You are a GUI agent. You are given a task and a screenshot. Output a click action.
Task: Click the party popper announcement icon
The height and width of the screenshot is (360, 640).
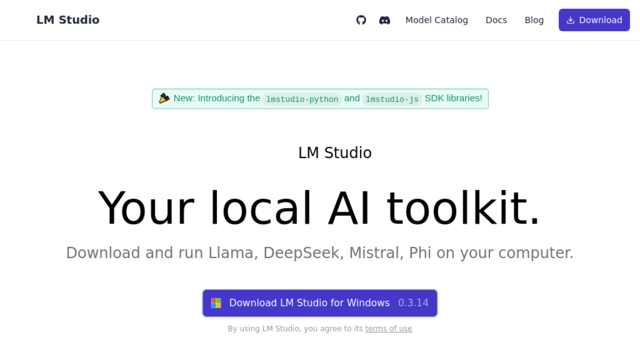pyautogui.click(x=164, y=98)
